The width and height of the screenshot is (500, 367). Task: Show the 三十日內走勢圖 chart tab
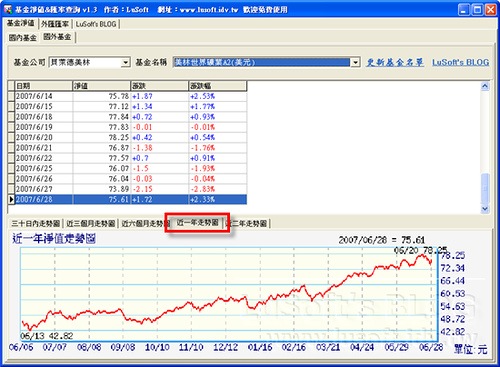tap(36, 223)
